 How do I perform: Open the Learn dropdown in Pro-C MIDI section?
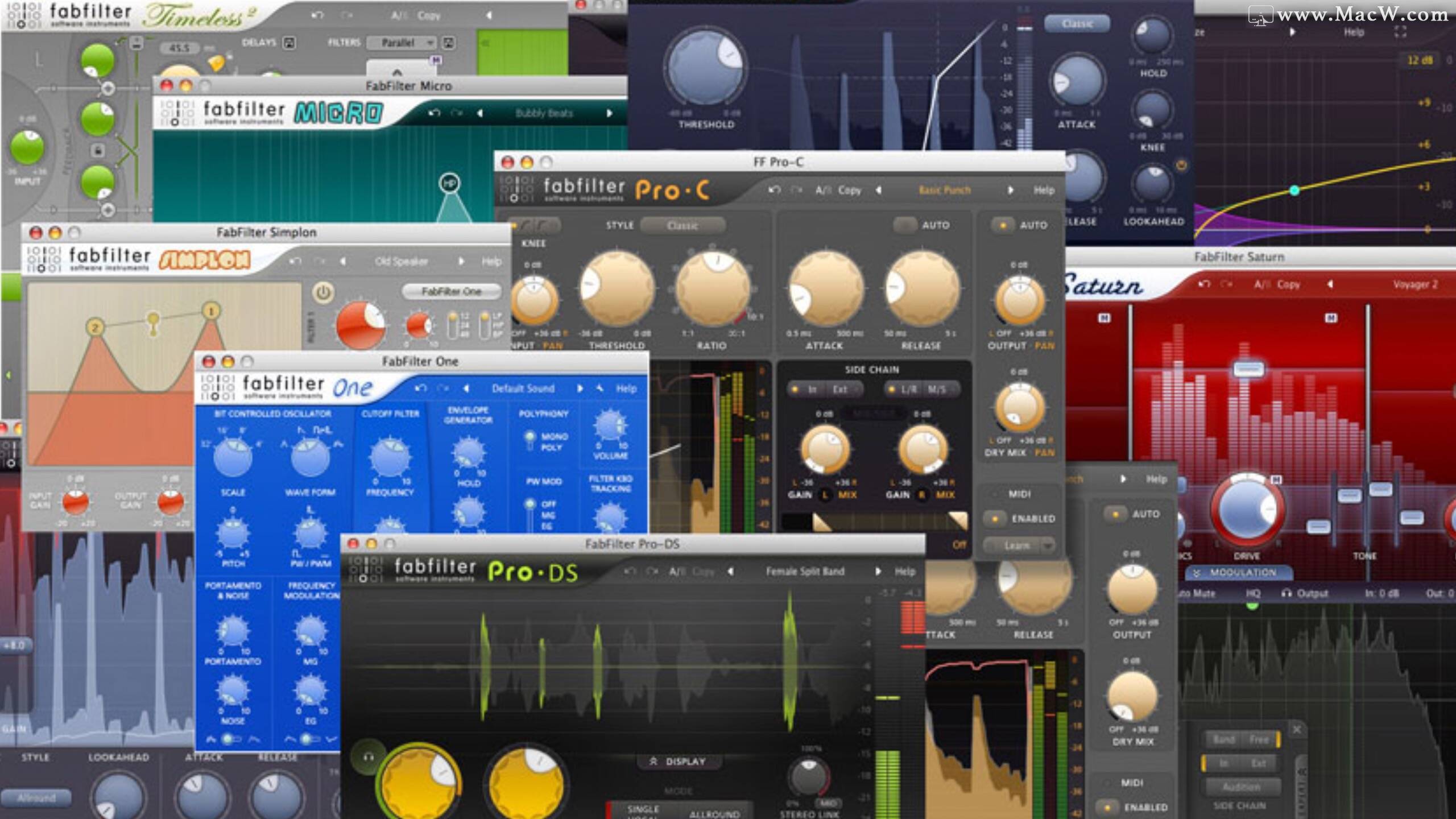coord(1019,546)
